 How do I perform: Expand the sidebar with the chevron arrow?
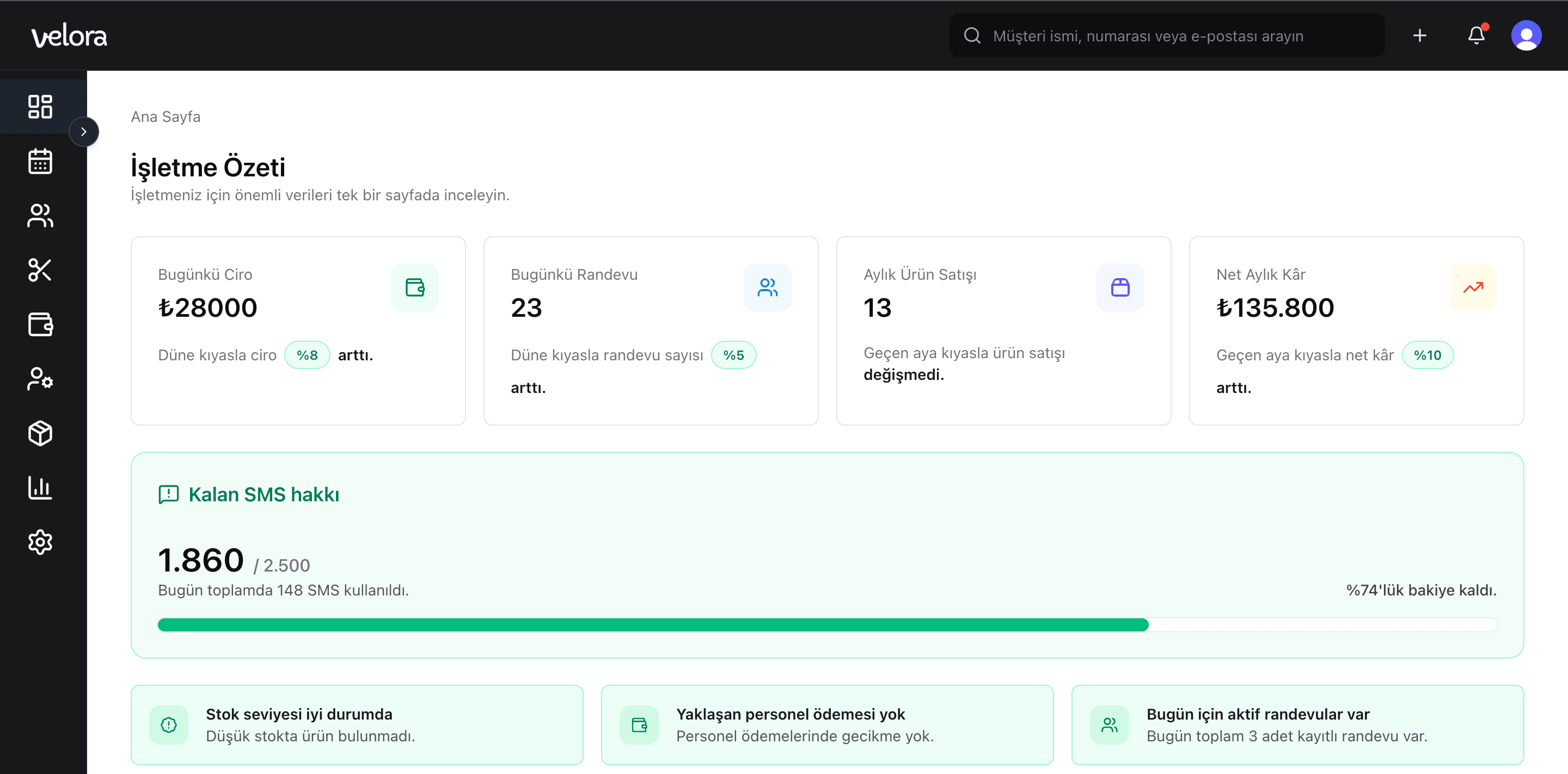coord(84,131)
